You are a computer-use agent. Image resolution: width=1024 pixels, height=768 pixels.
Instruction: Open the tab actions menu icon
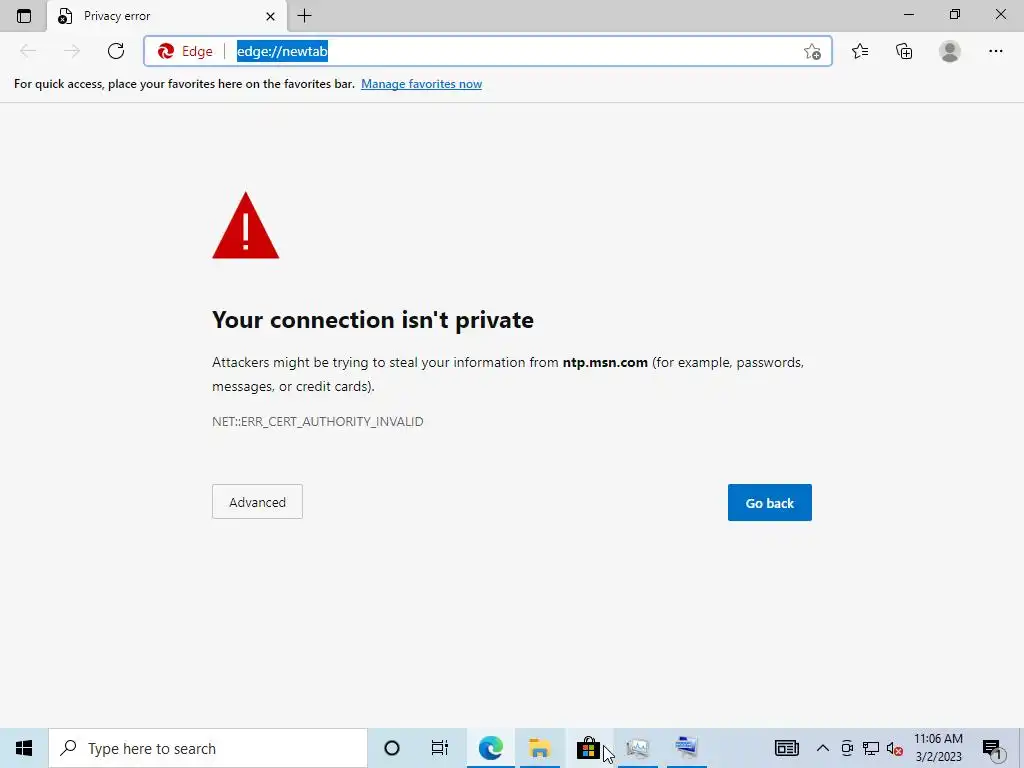tap(24, 16)
